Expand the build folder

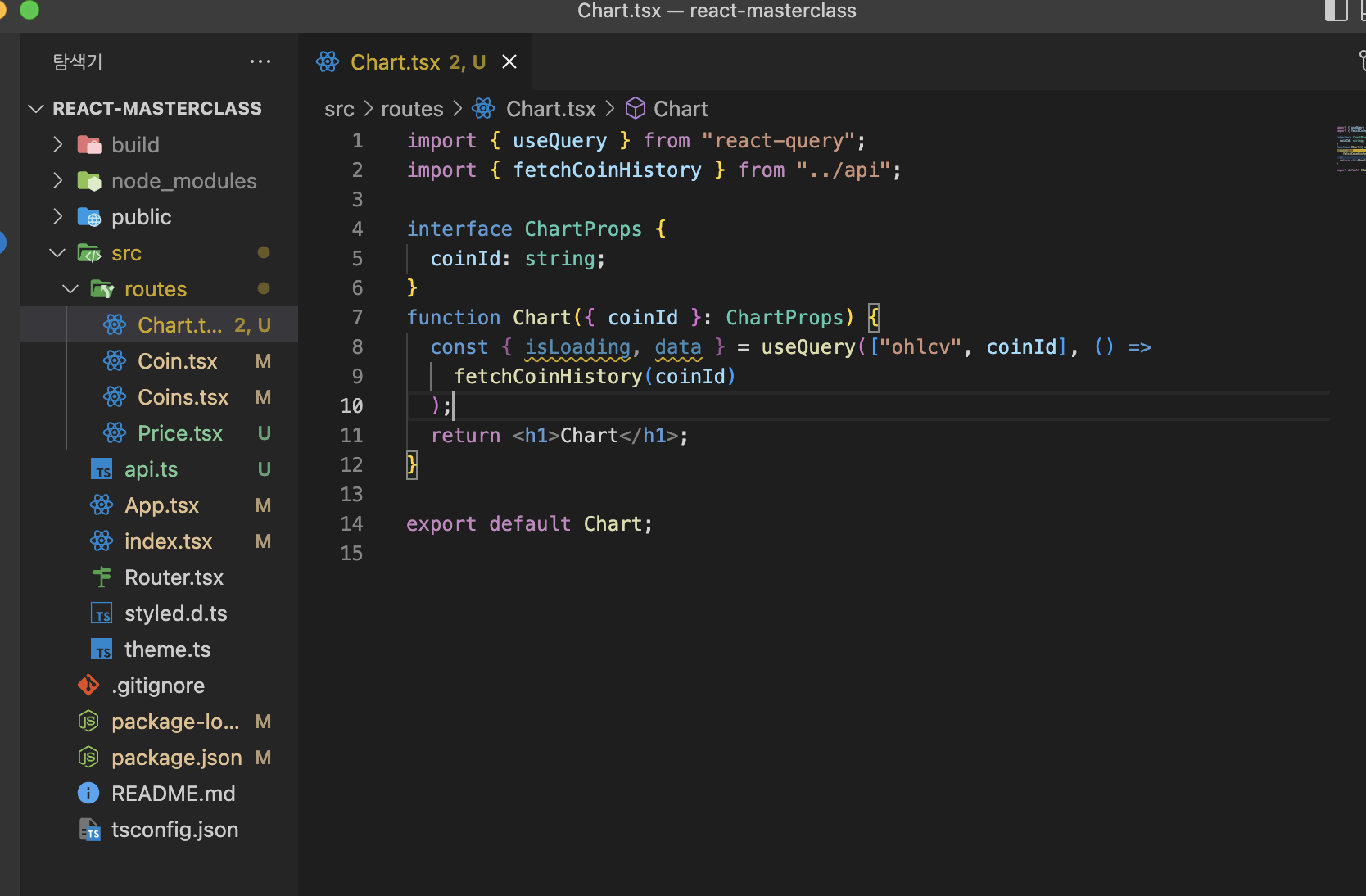click(57, 145)
